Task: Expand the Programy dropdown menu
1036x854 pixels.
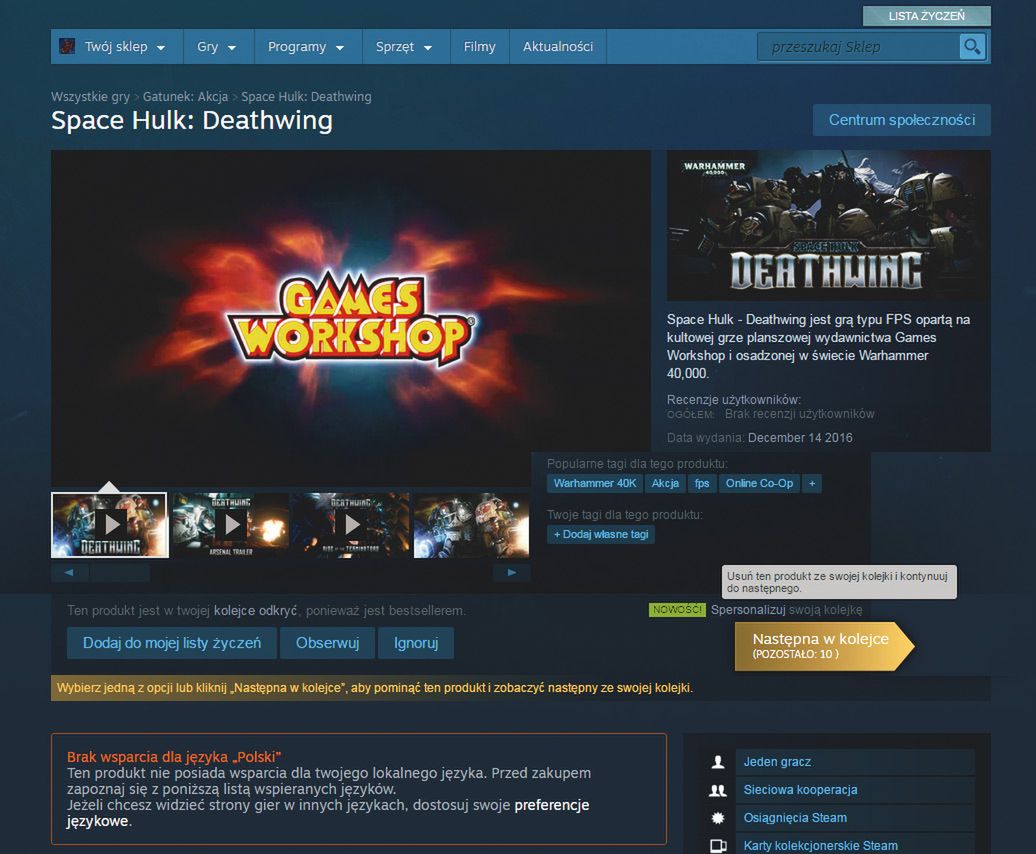Action: click(307, 47)
